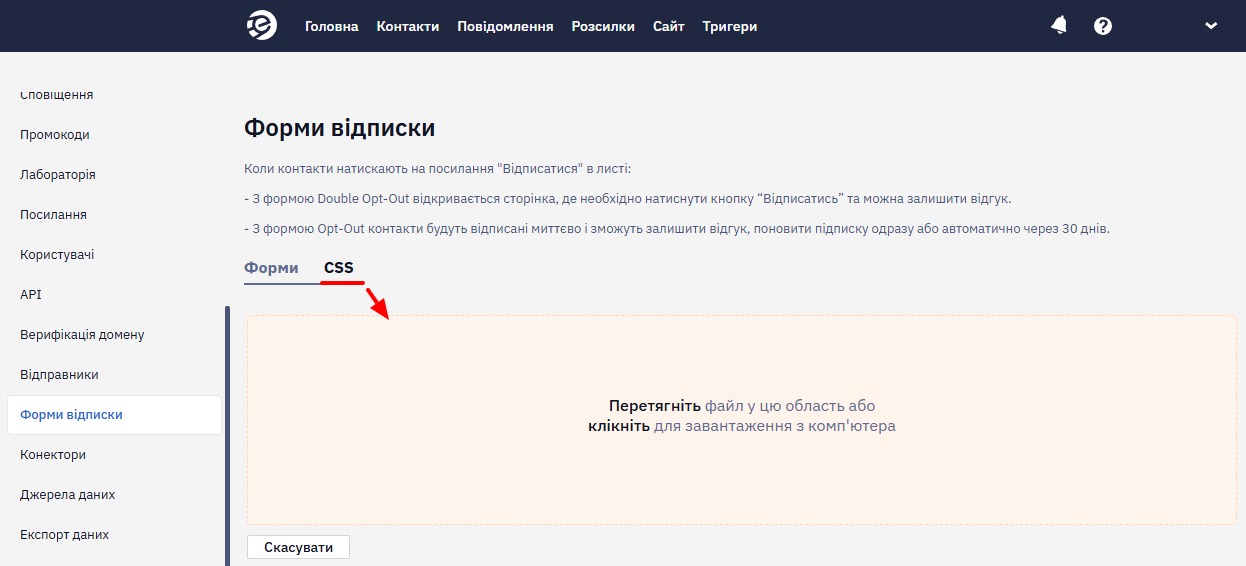Open the Головна menu item
The width and height of the screenshot is (1246, 566).
point(331,27)
